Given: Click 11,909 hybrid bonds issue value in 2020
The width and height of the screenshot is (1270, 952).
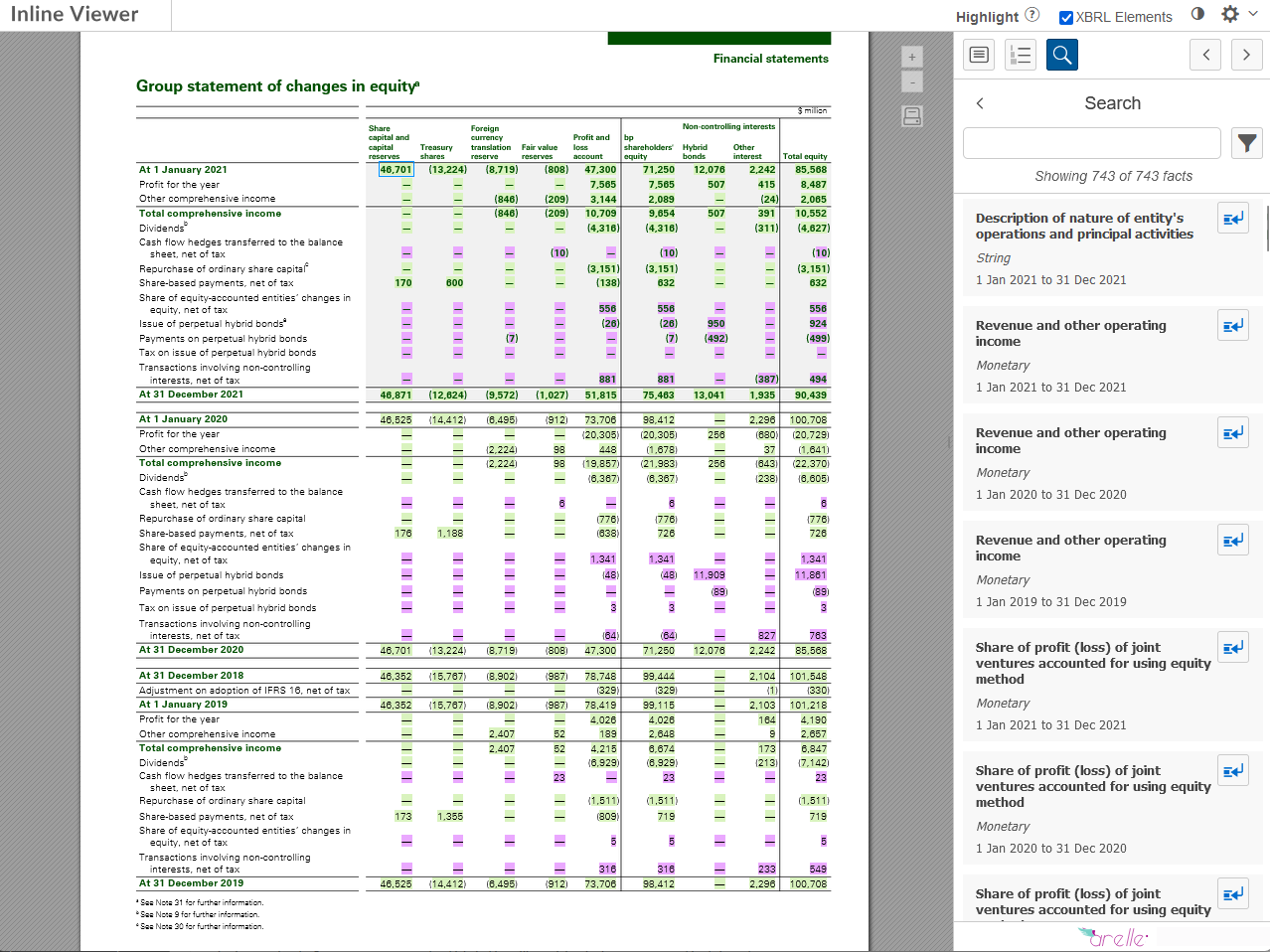Looking at the screenshot, I should point(710,575).
